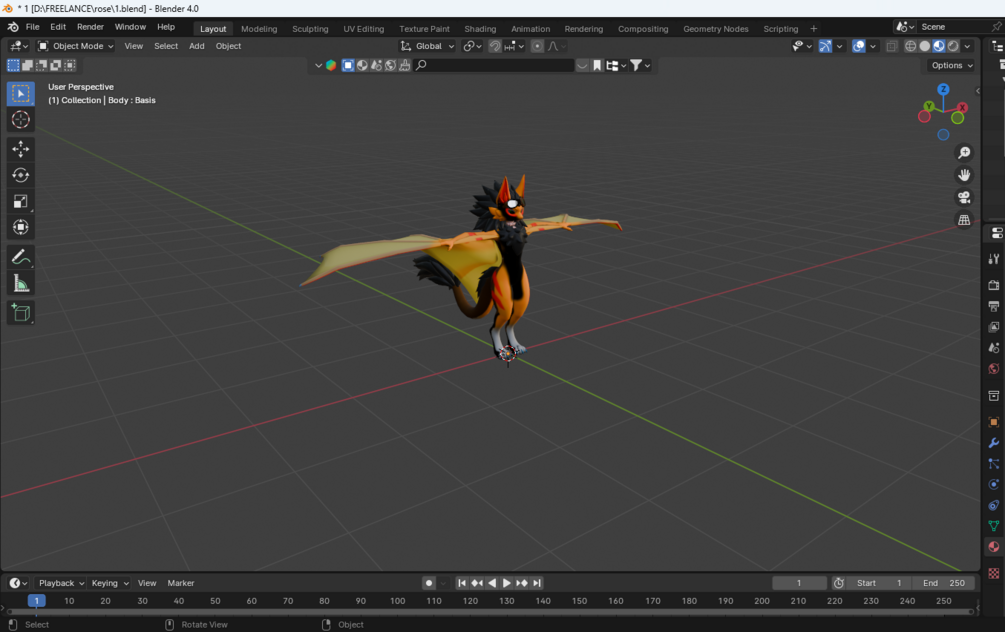Click the pan view hand icon

[x=964, y=175]
